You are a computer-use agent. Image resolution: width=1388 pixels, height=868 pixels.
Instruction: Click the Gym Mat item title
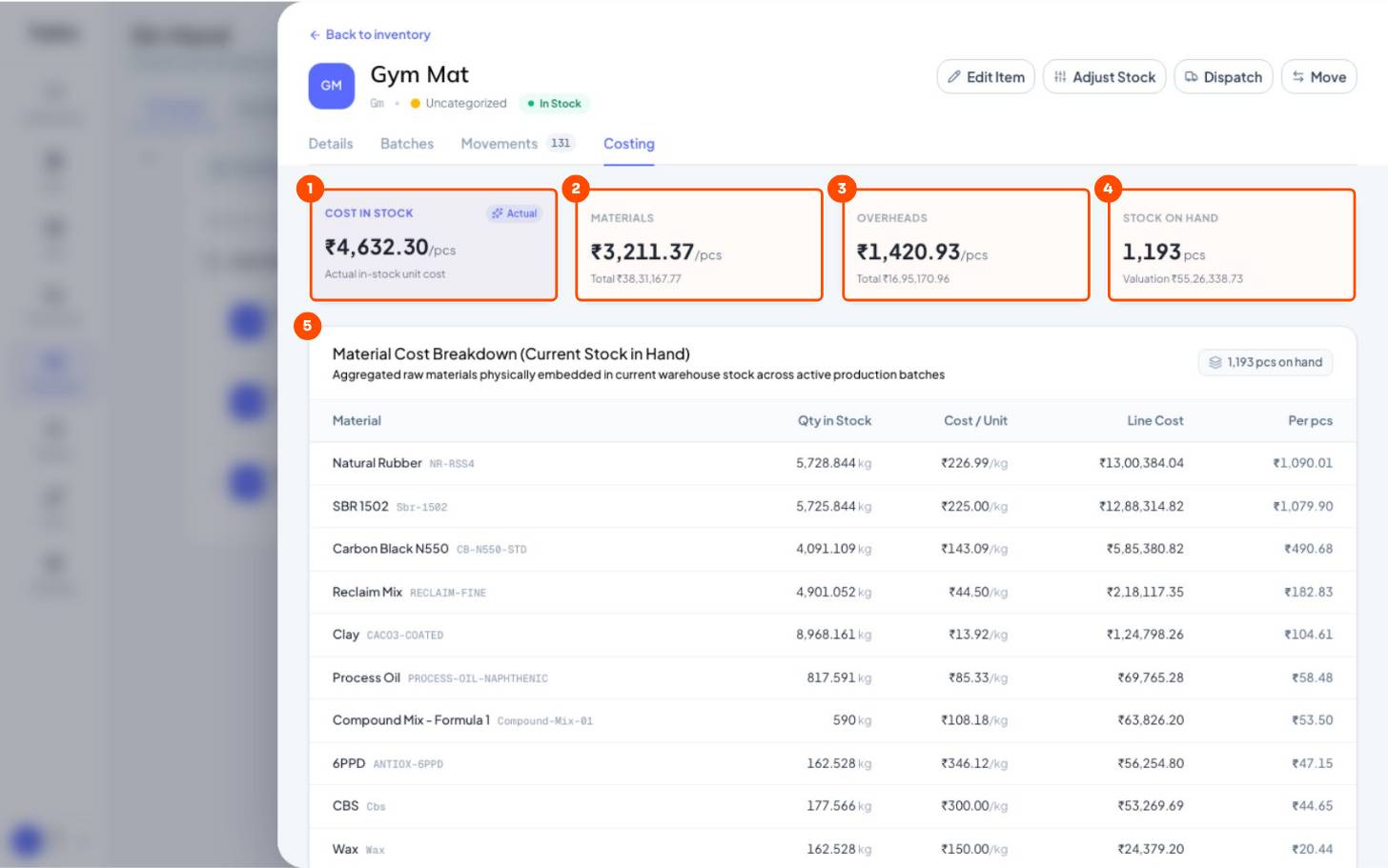[419, 74]
